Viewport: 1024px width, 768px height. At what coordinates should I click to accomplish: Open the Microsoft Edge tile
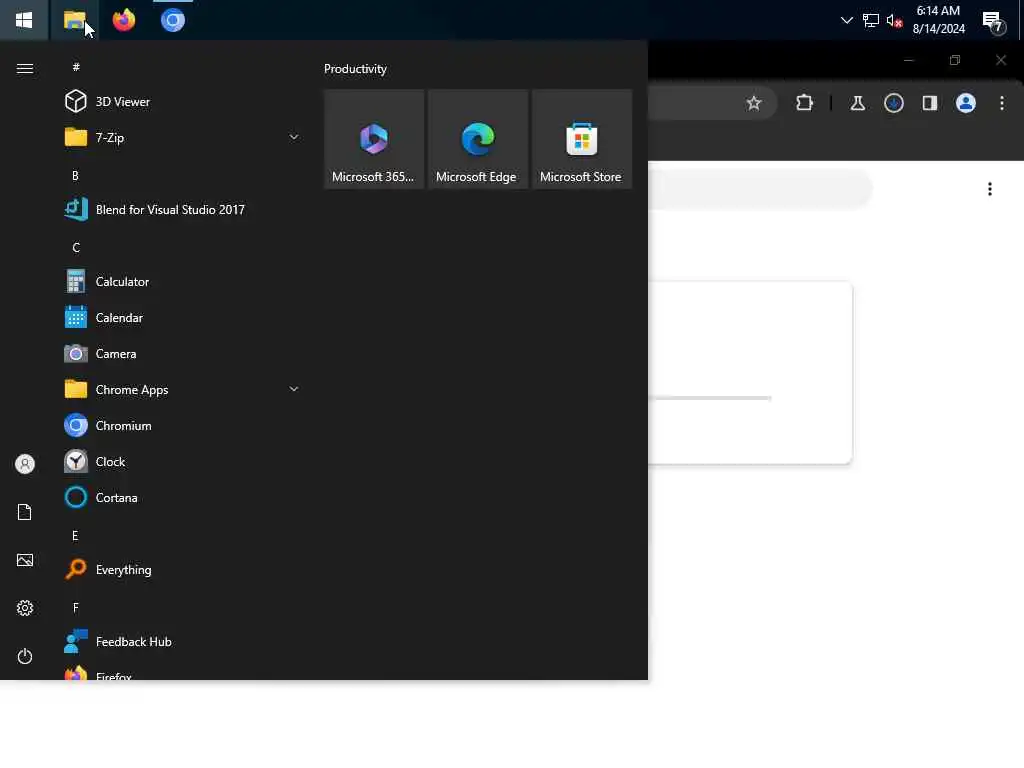click(477, 139)
